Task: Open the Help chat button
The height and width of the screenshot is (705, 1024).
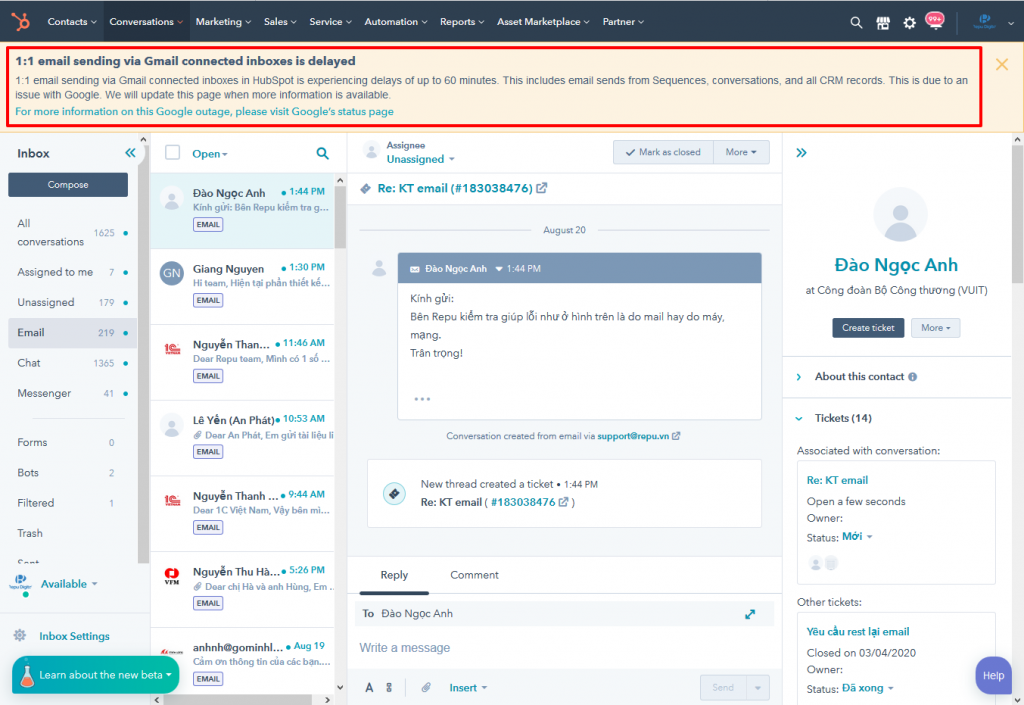Action: click(x=993, y=676)
